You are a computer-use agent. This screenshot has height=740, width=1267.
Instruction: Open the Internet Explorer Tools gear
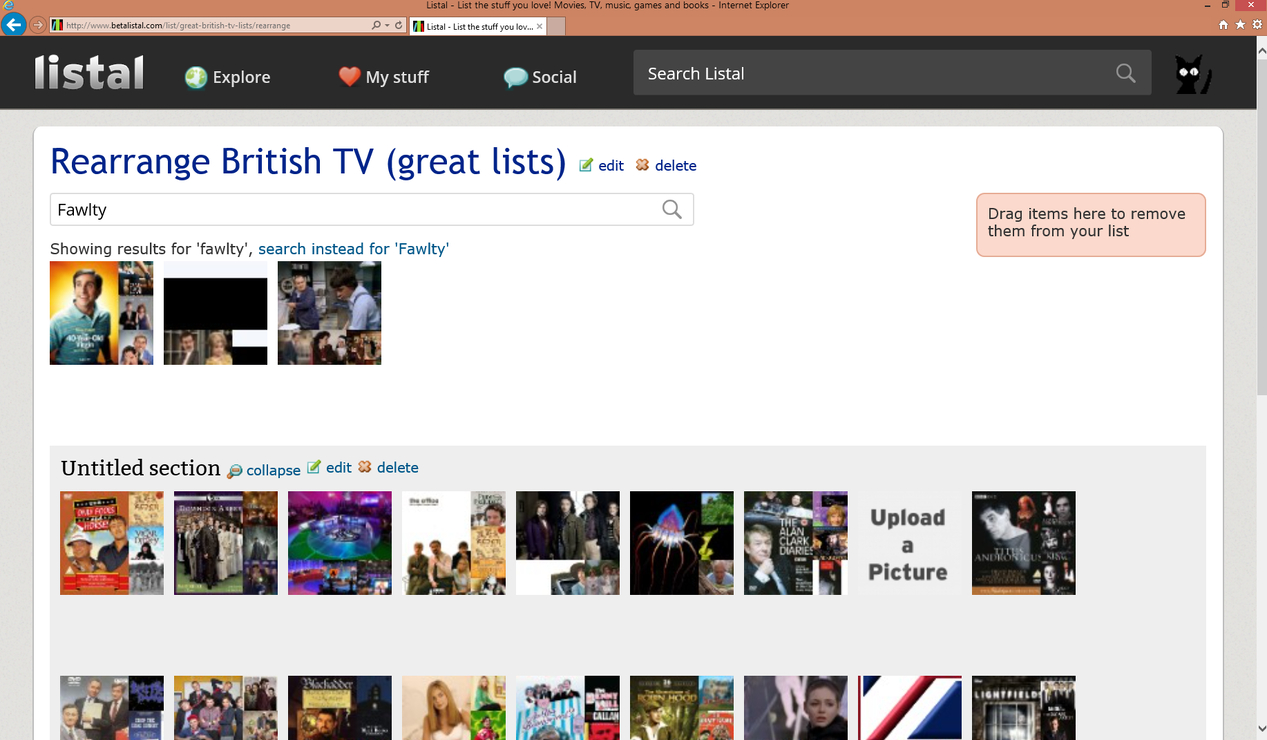(x=1257, y=25)
